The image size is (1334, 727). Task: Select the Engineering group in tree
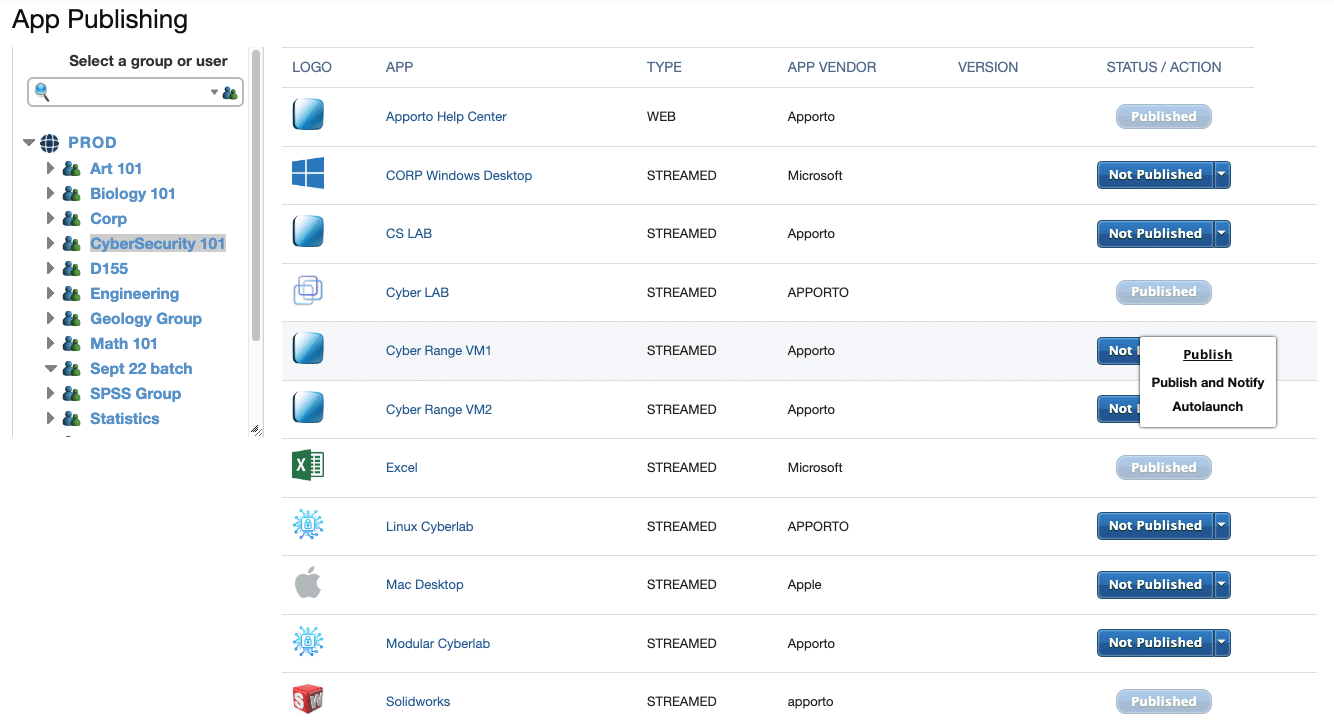pos(134,293)
